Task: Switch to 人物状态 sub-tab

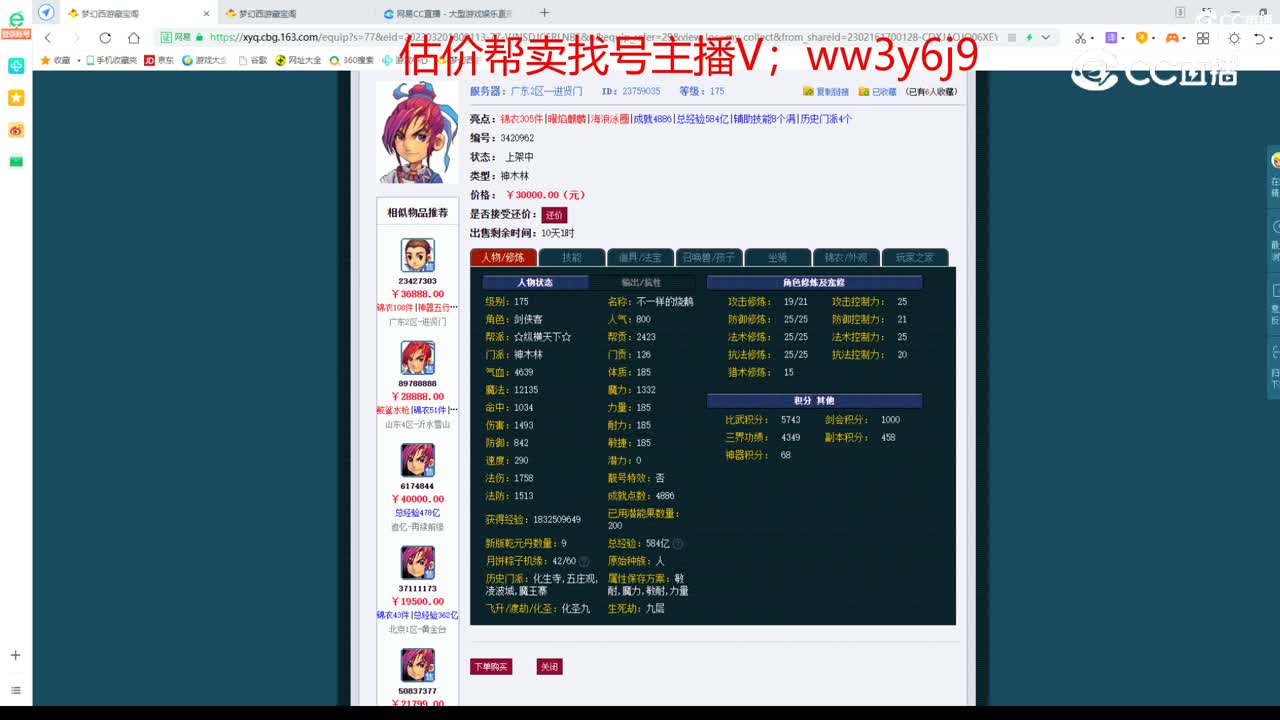Action: (535, 283)
